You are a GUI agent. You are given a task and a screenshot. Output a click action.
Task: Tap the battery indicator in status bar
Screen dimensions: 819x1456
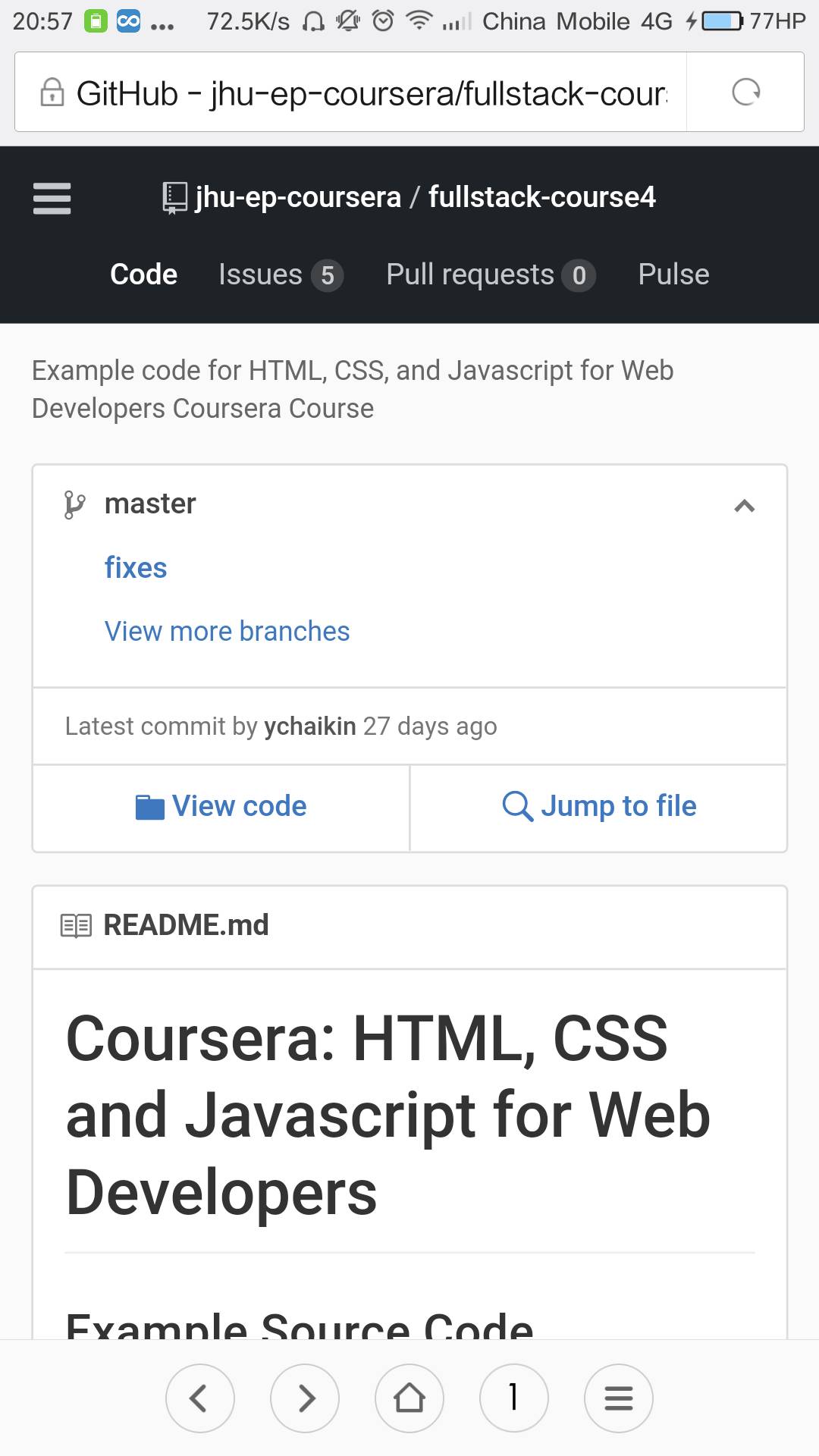click(x=723, y=21)
